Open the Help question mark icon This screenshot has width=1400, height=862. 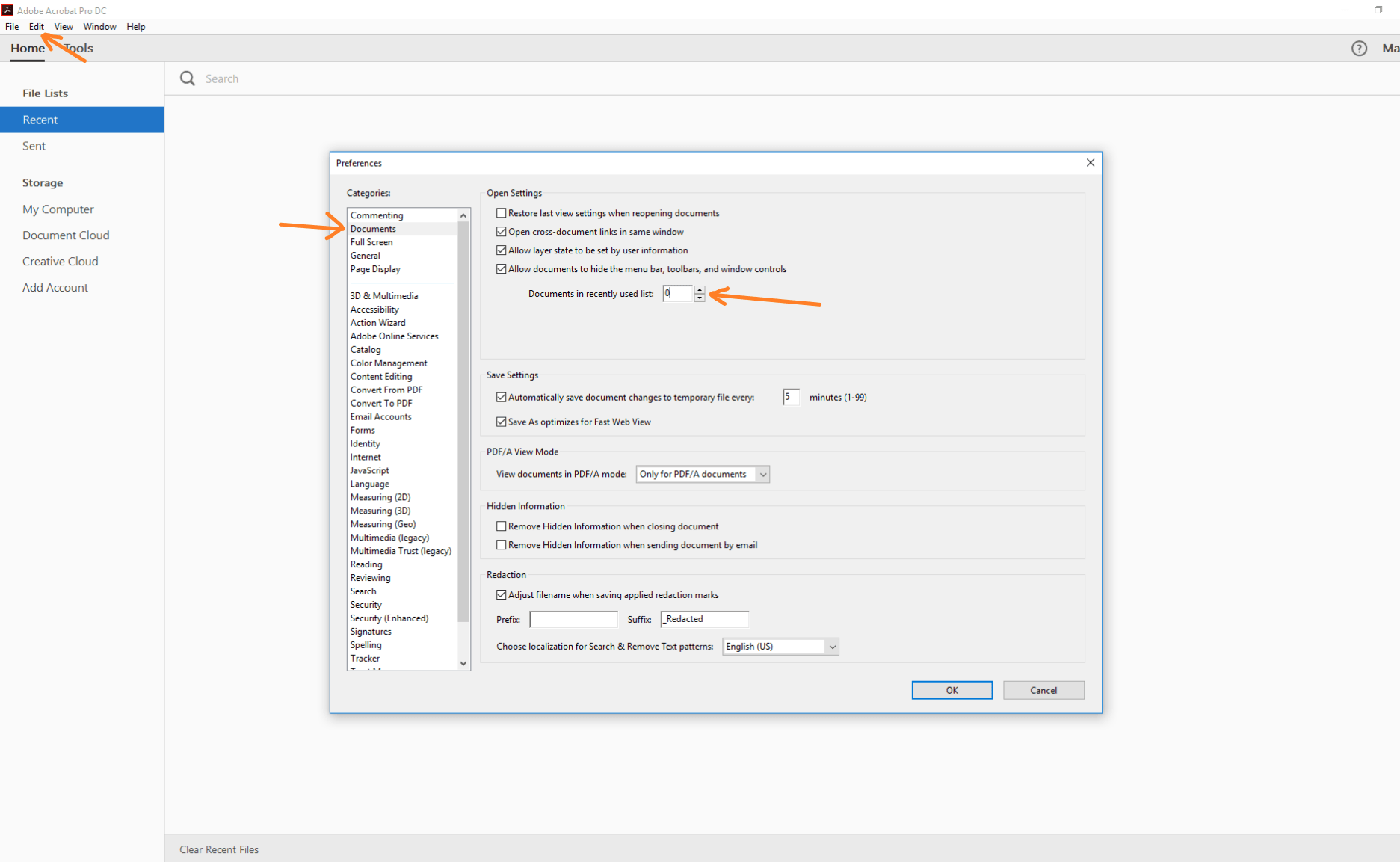(x=1358, y=48)
